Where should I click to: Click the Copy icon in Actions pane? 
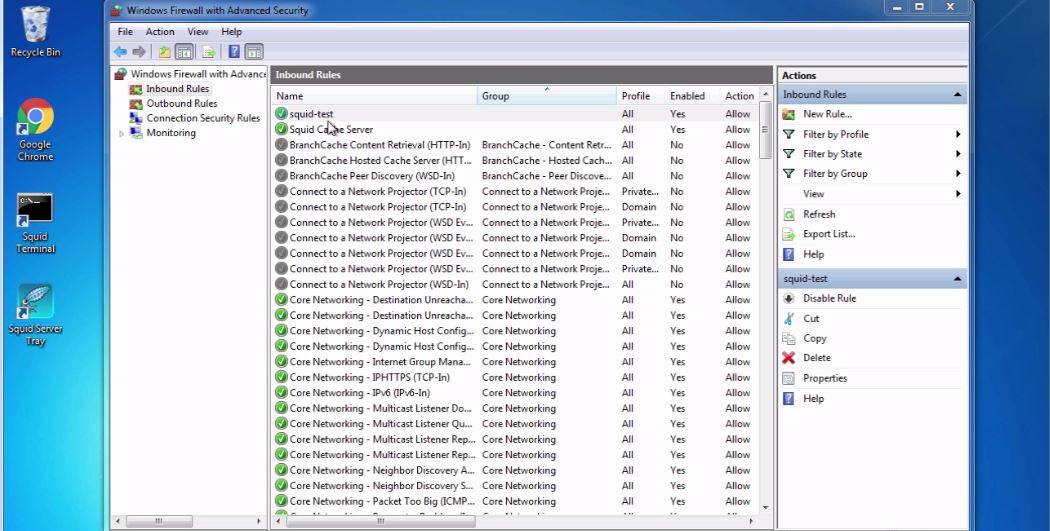789,338
